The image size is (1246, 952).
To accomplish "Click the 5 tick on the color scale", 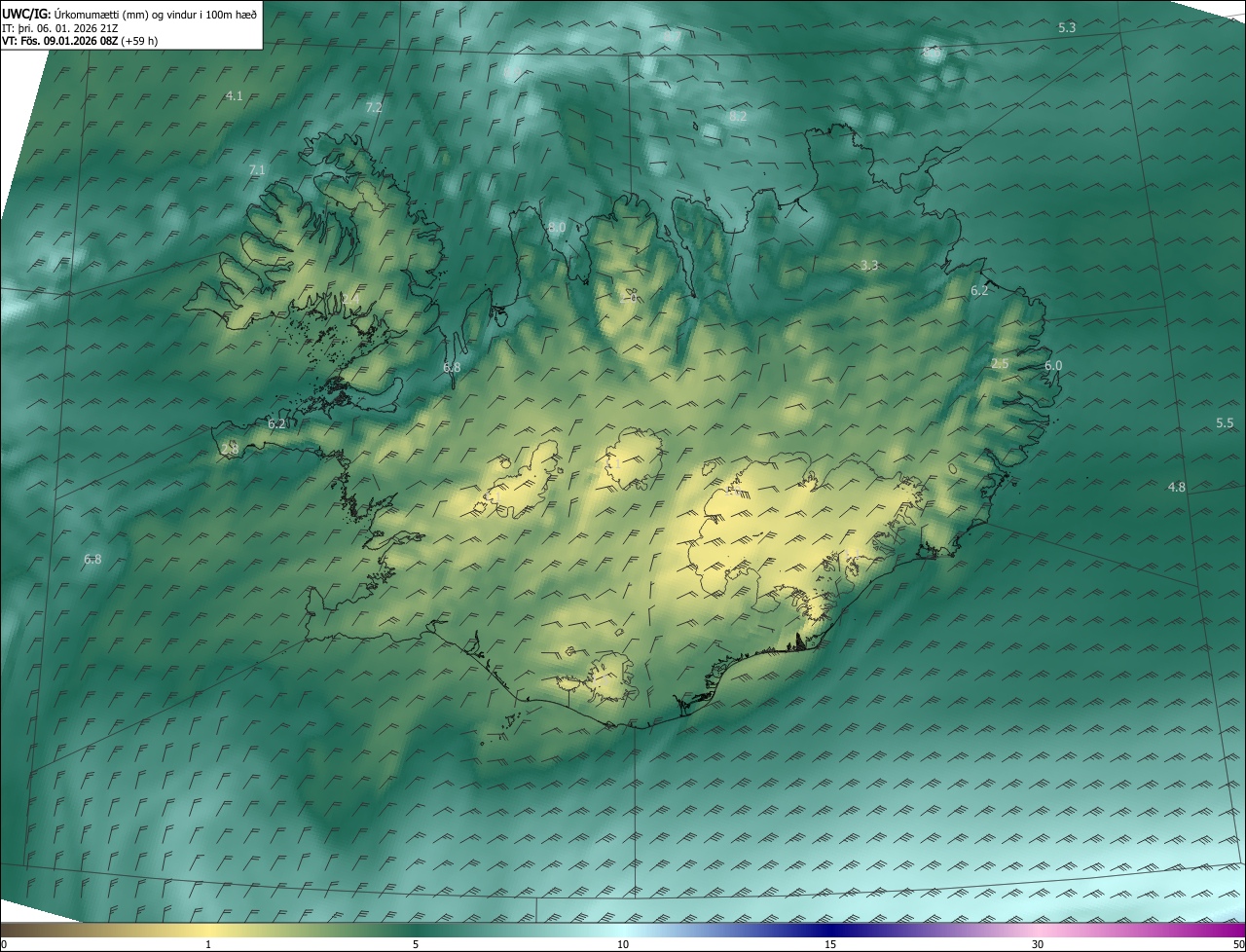I will (x=416, y=944).
